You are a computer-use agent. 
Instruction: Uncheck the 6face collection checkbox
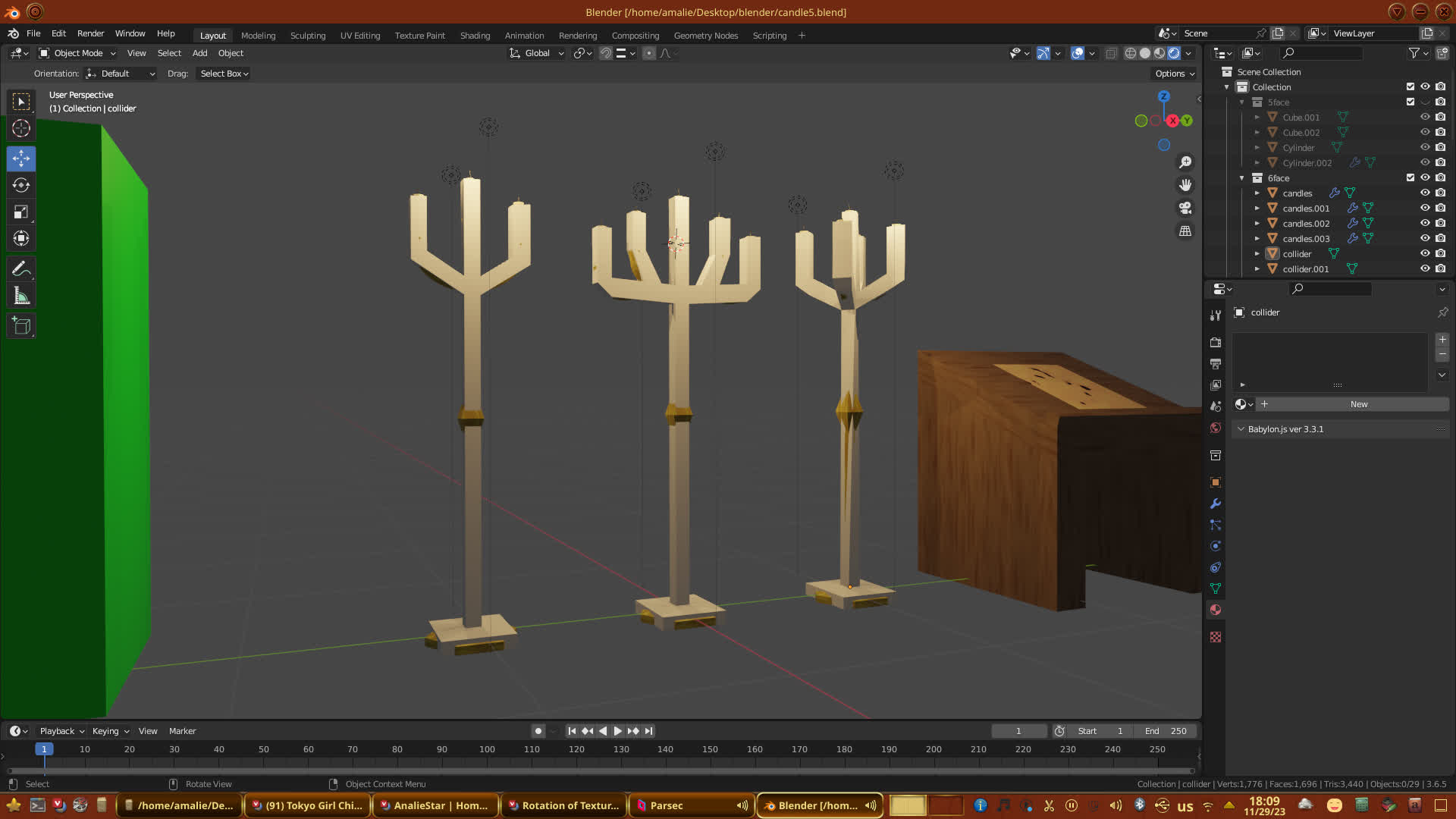tap(1410, 177)
